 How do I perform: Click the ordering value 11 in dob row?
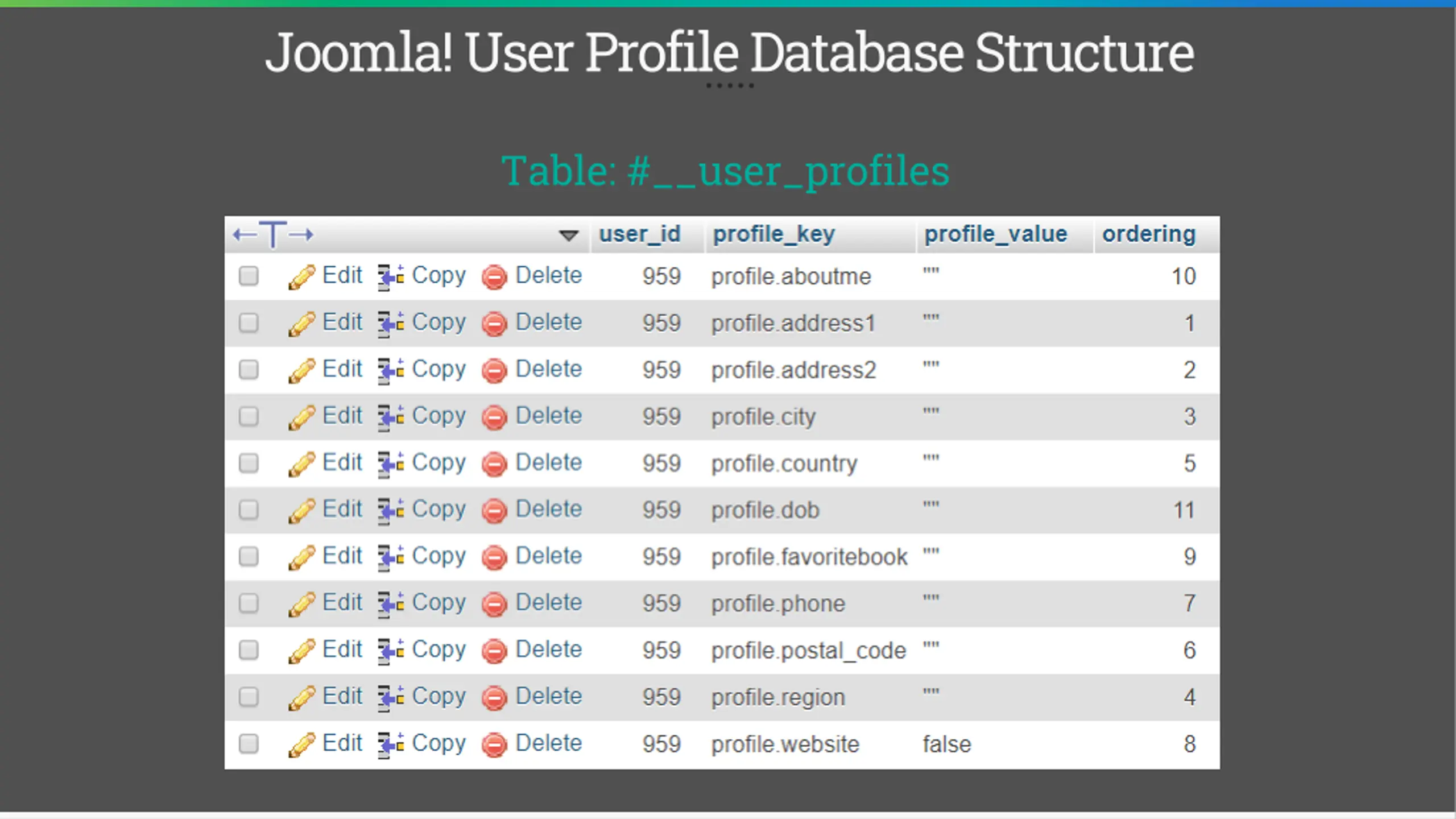click(x=1185, y=510)
